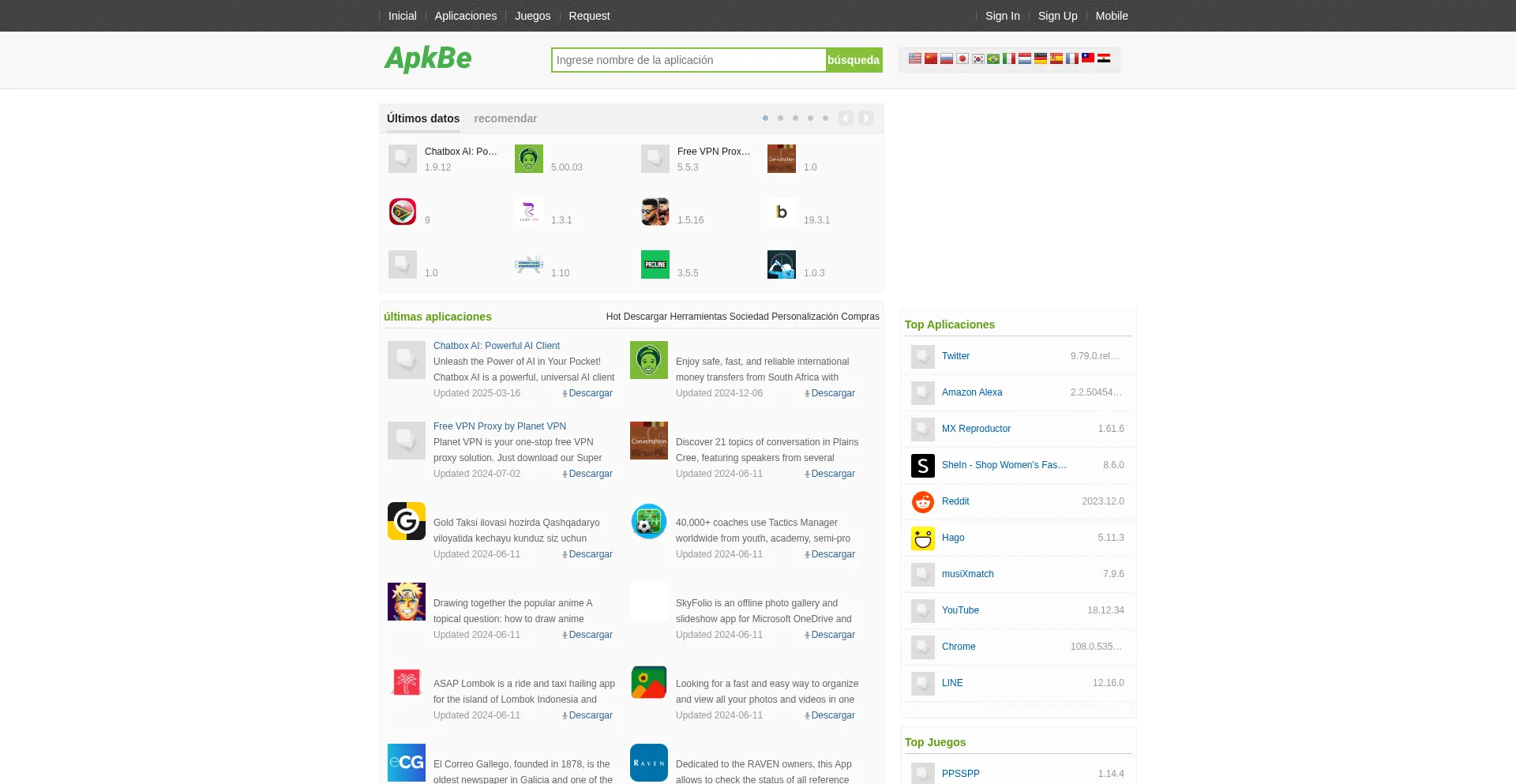Open the SheIn black S icon
Viewport: 1516px width, 784px height.
(x=922, y=465)
